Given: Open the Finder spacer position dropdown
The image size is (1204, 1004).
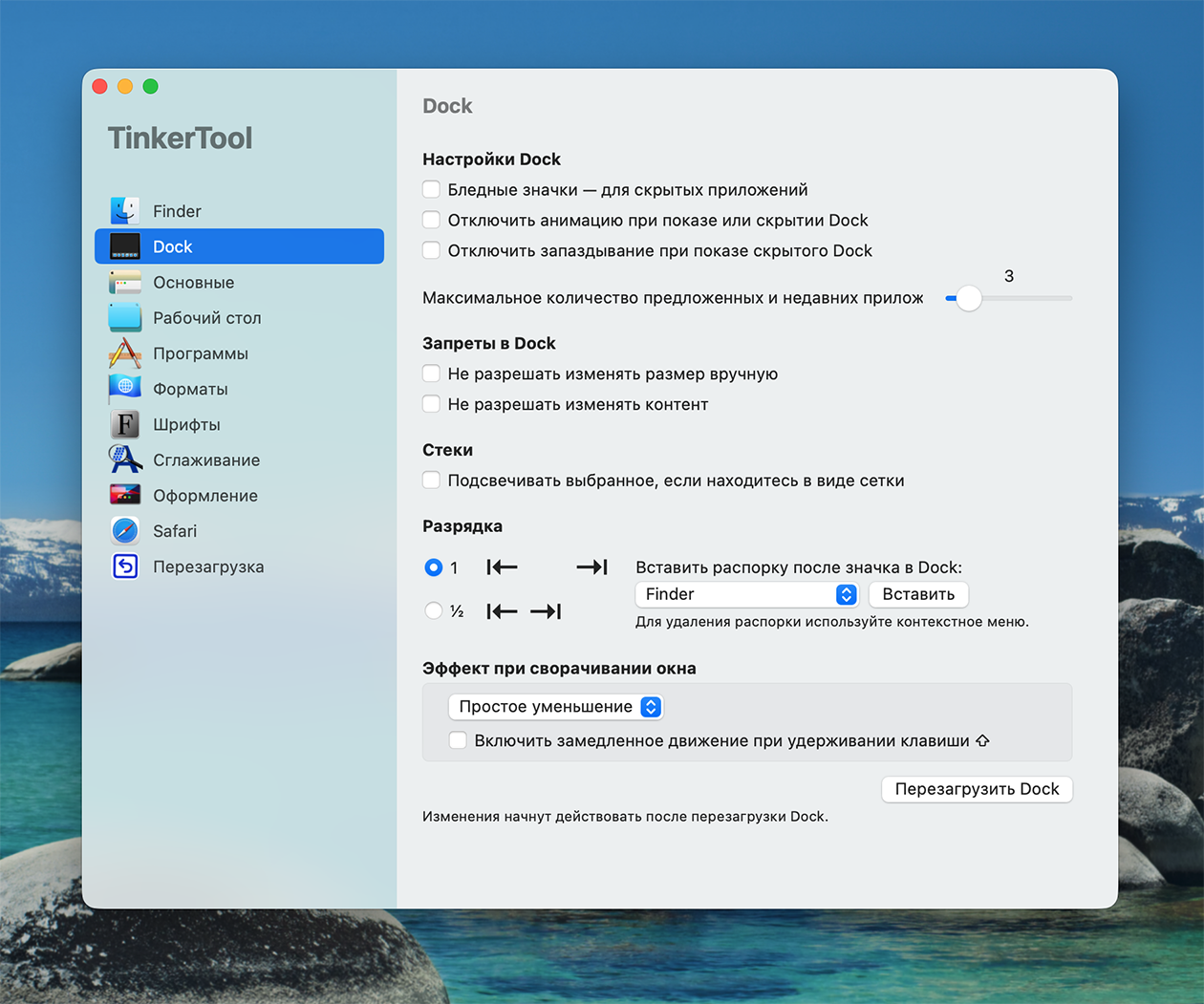Looking at the screenshot, I should click(745, 594).
